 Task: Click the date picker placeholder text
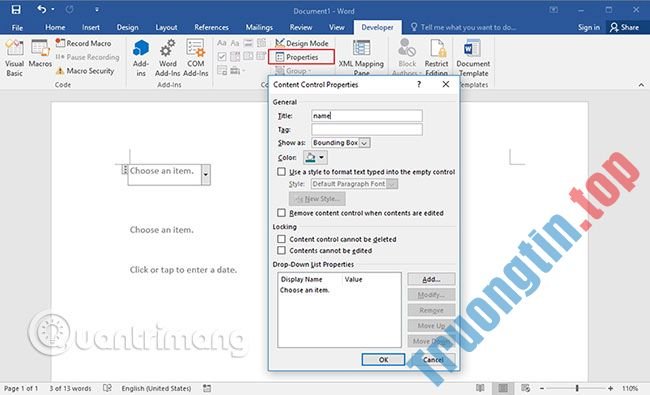(x=183, y=270)
